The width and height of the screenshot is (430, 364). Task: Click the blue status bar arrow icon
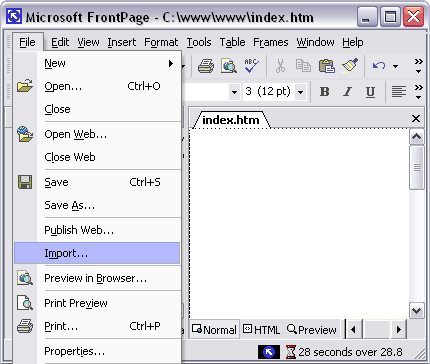click(269, 352)
